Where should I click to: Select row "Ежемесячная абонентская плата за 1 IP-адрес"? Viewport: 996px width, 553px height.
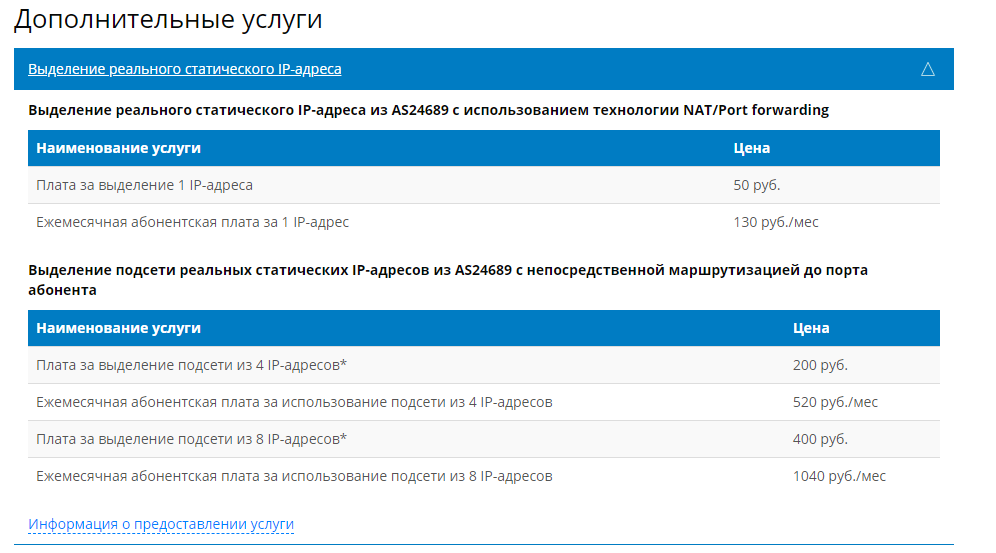click(483, 222)
